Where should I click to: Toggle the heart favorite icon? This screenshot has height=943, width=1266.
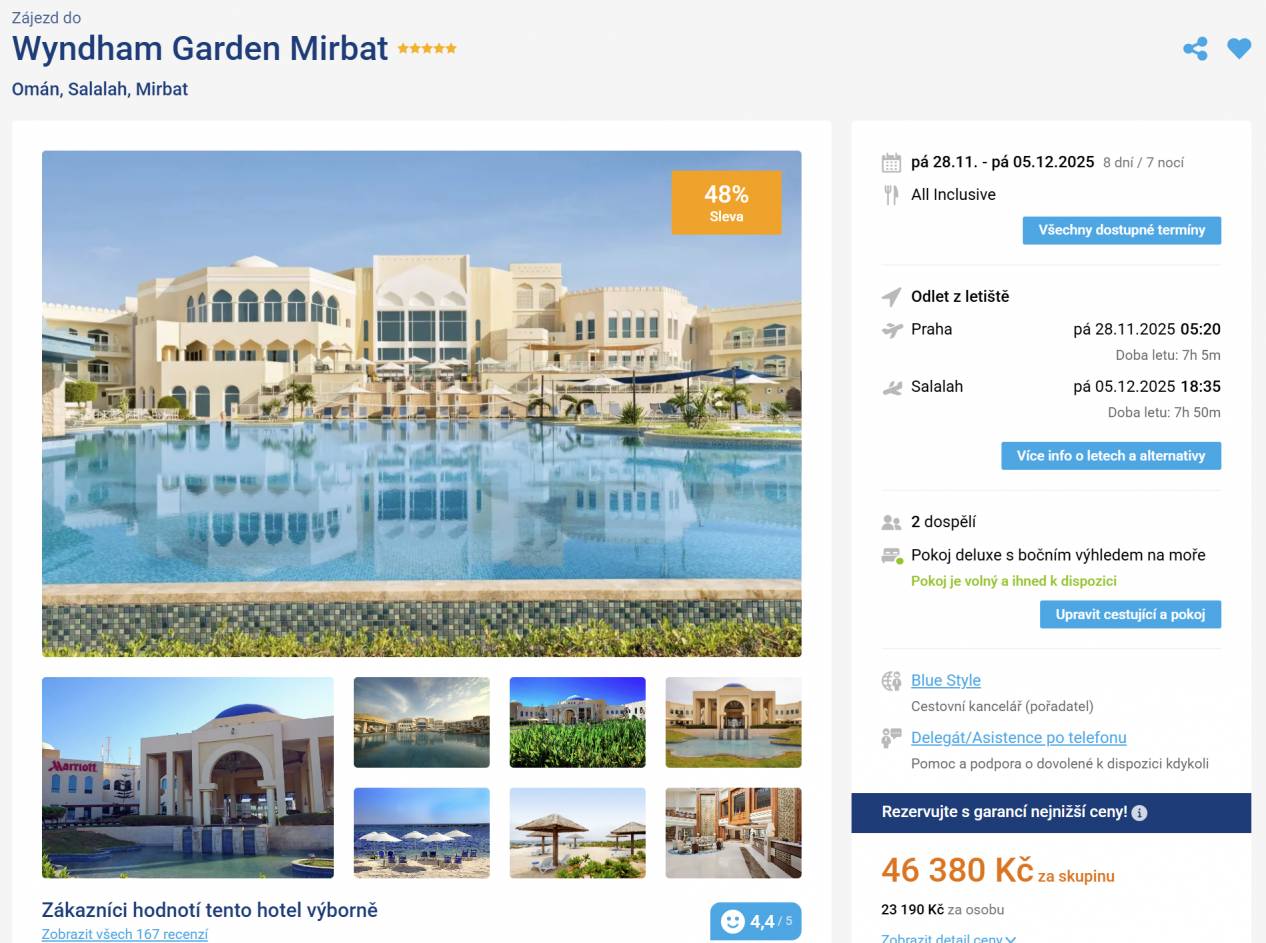tap(1239, 48)
